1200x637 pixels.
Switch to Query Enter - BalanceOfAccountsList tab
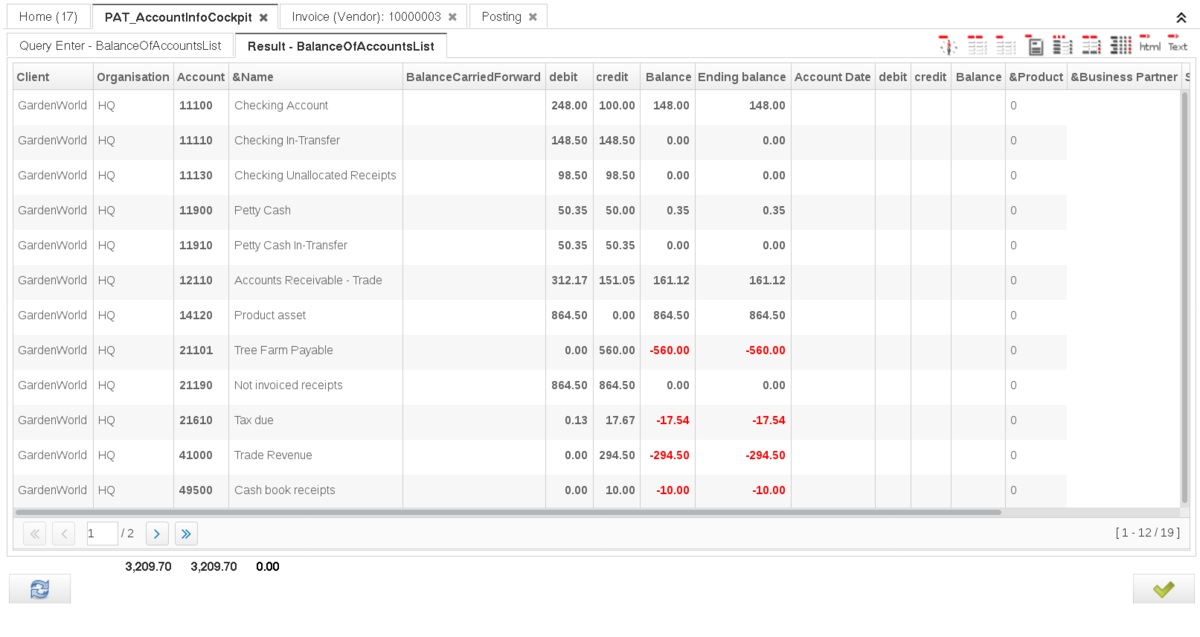click(x=120, y=46)
